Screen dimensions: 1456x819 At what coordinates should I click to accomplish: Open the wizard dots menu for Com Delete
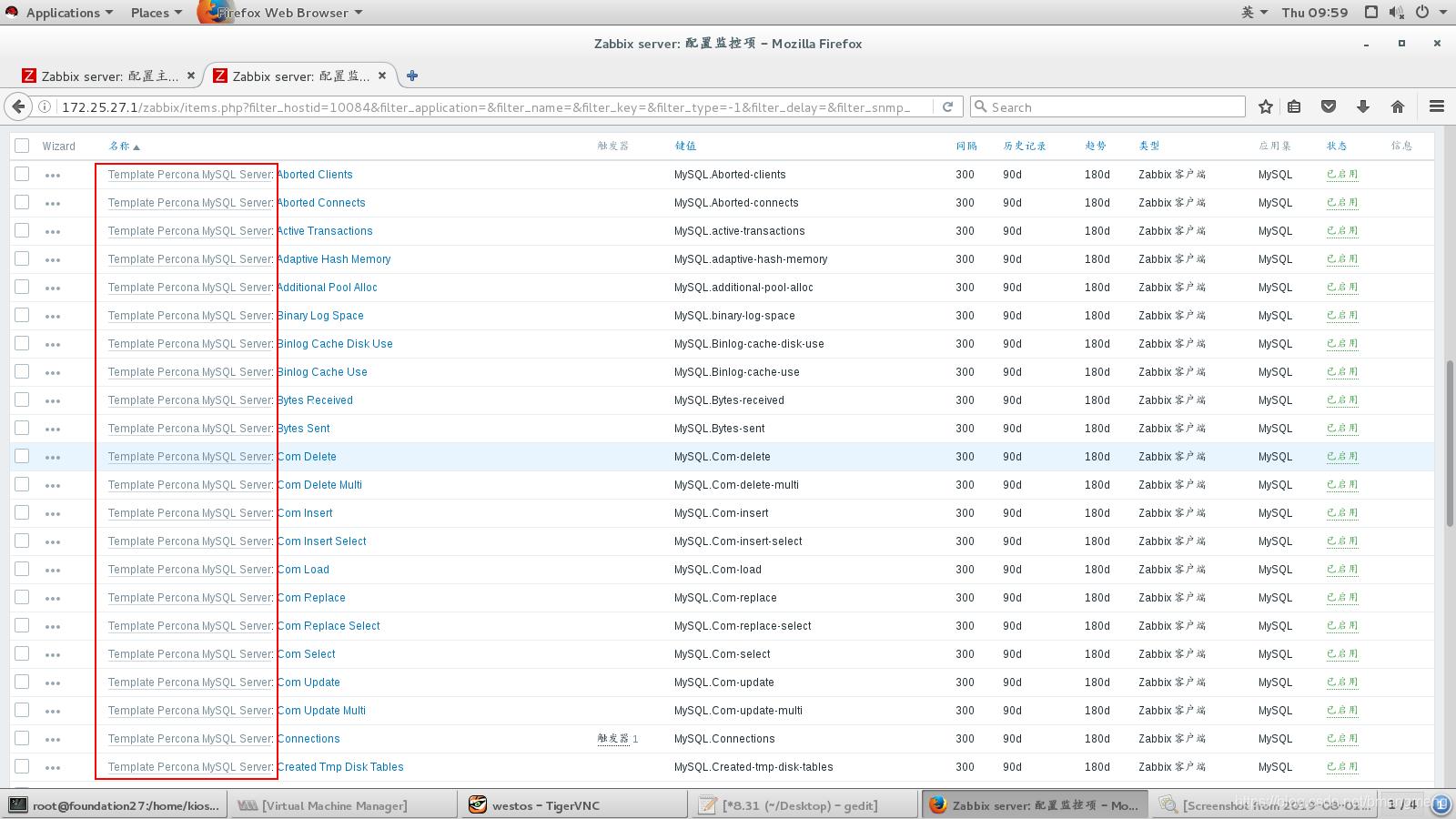(x=53, y=458)
